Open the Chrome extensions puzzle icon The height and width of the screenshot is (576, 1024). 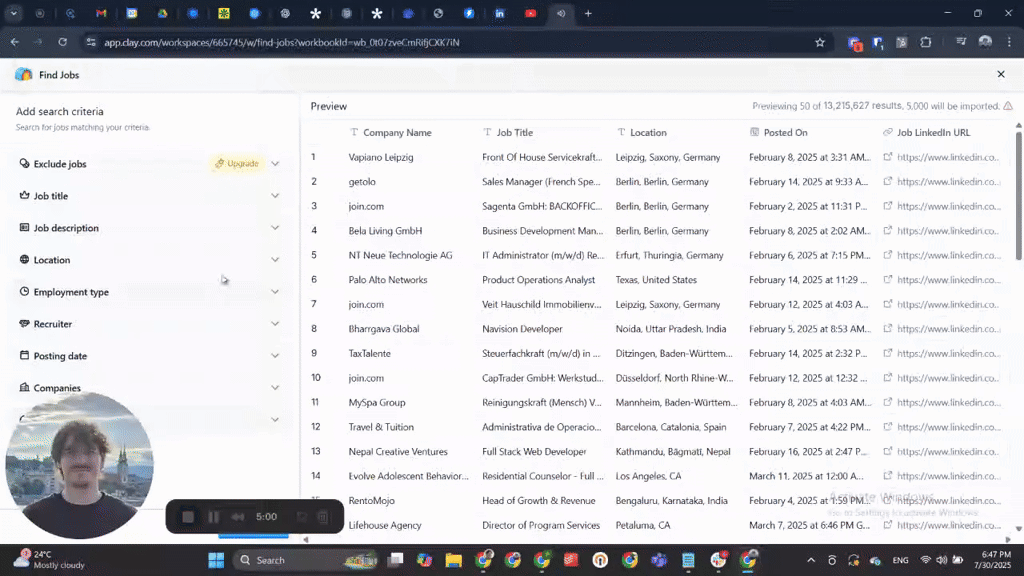pos(926,42)
